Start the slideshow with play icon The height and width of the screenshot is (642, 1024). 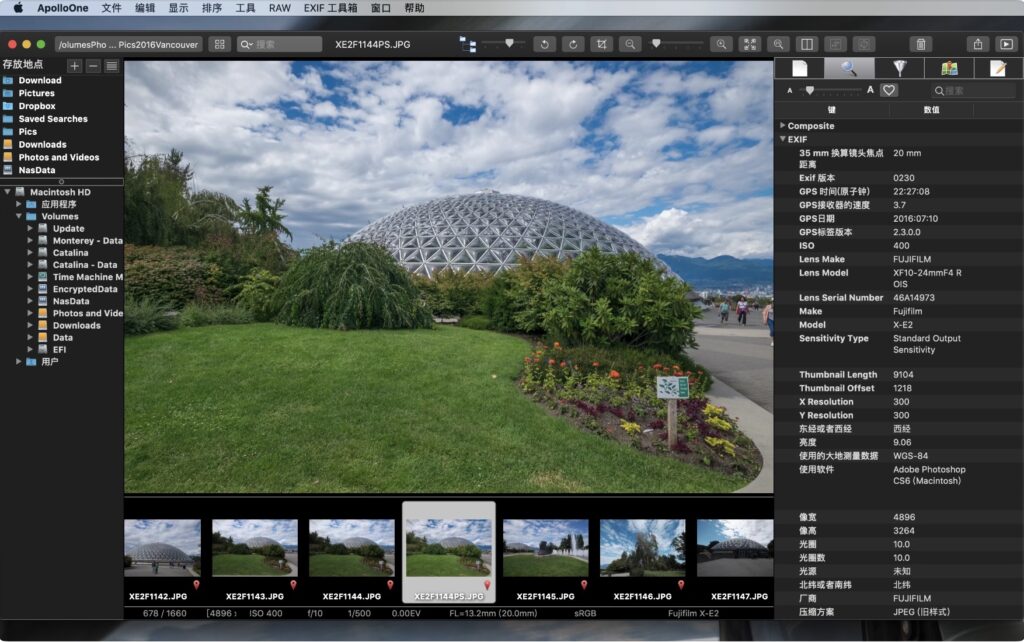pyautogui.click(x=1006, y=44)
